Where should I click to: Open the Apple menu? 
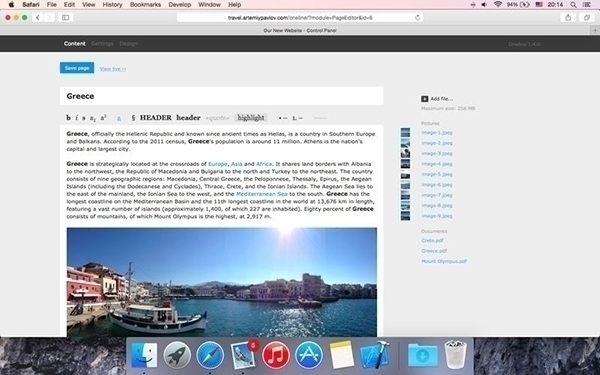pyautogui.click(x=11, y=5)
